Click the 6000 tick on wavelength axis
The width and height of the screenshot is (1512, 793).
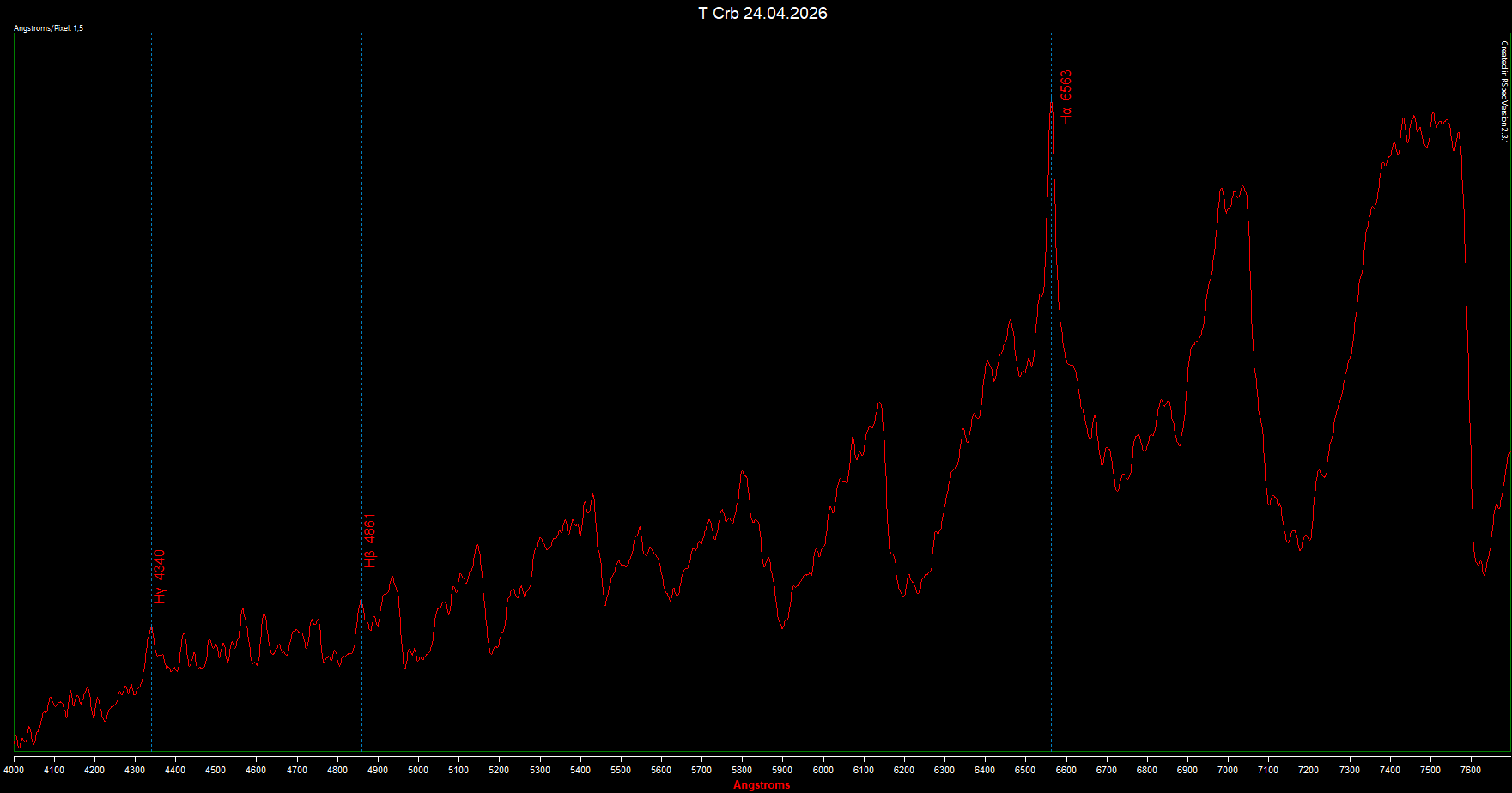[823, 770]
